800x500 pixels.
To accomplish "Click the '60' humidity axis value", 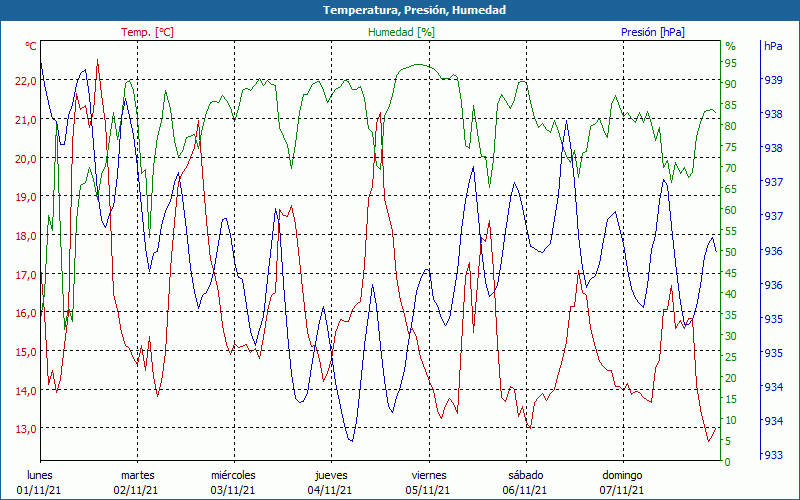I will pos(731,210).
